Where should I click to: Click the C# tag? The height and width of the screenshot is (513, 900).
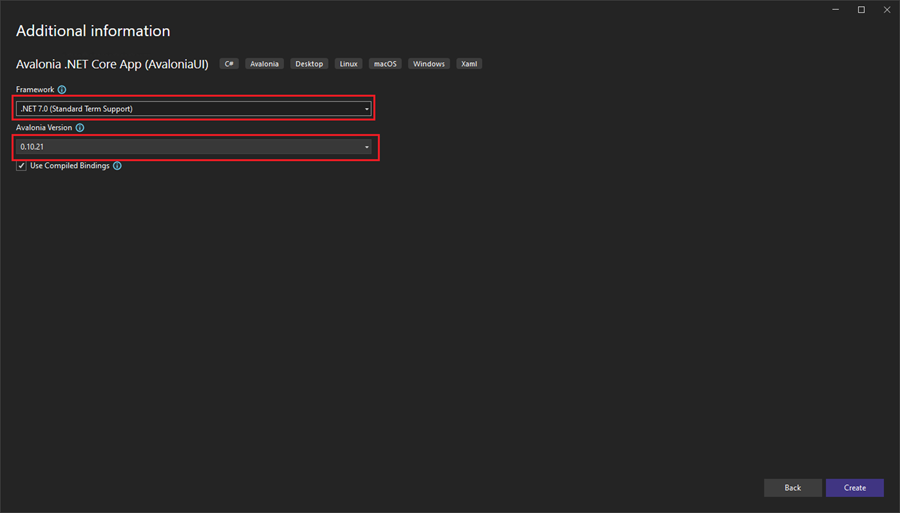(x=229, y=64)
